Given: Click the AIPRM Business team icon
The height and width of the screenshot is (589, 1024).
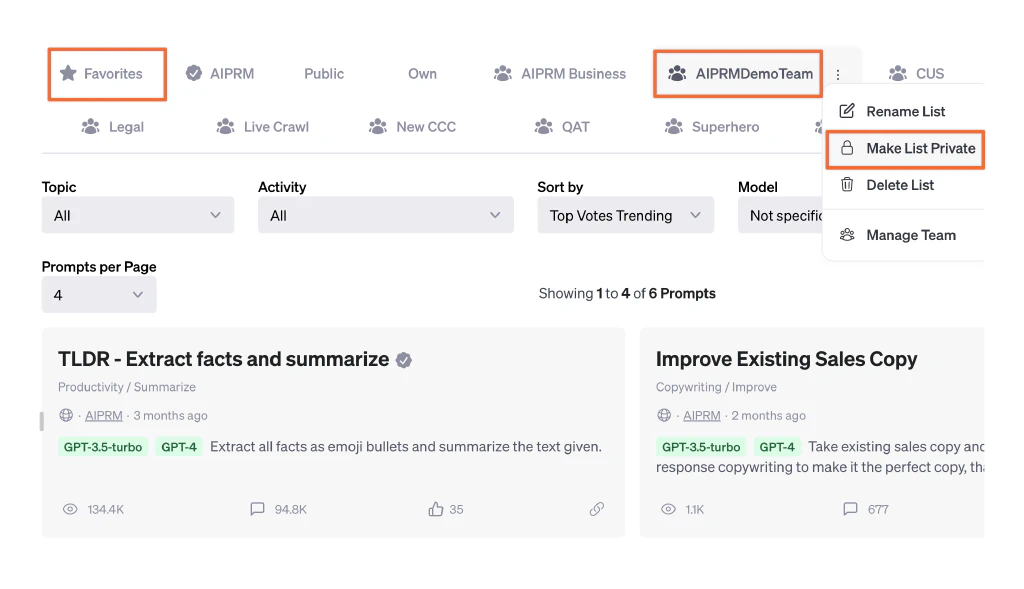Looking at the screenshot, I should pos(502,73).
